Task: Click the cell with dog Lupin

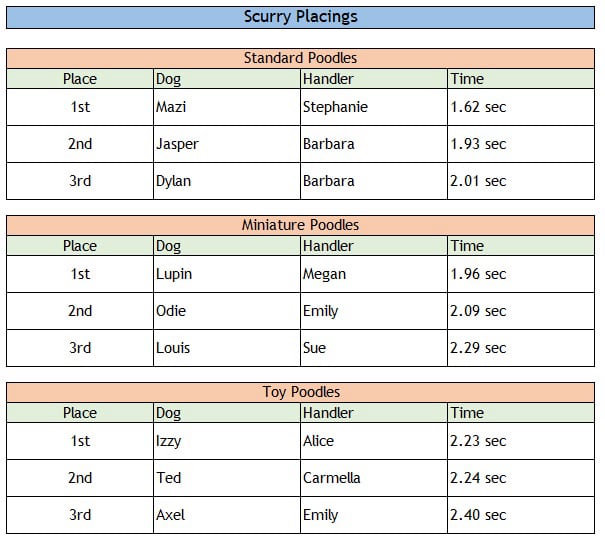Action: tap(226, 274)
